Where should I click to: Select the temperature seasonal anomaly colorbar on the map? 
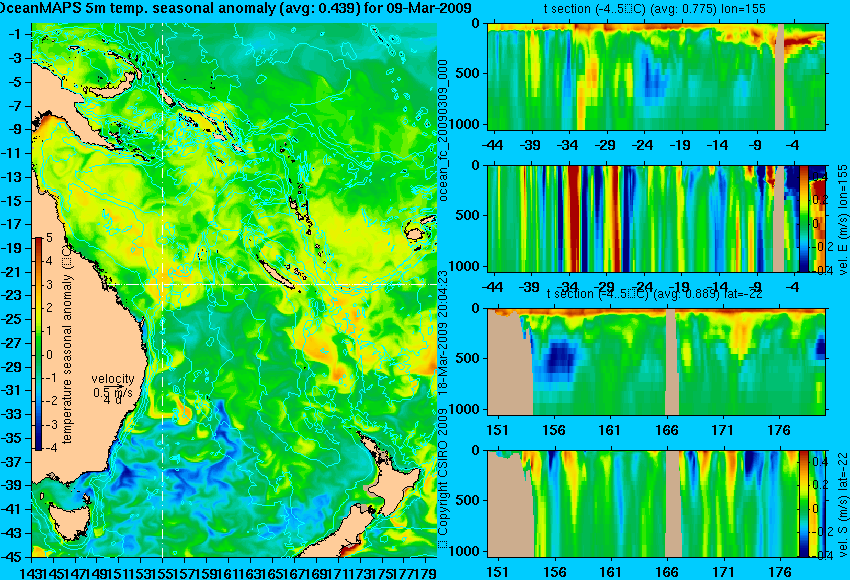click(x=38, y=344)
